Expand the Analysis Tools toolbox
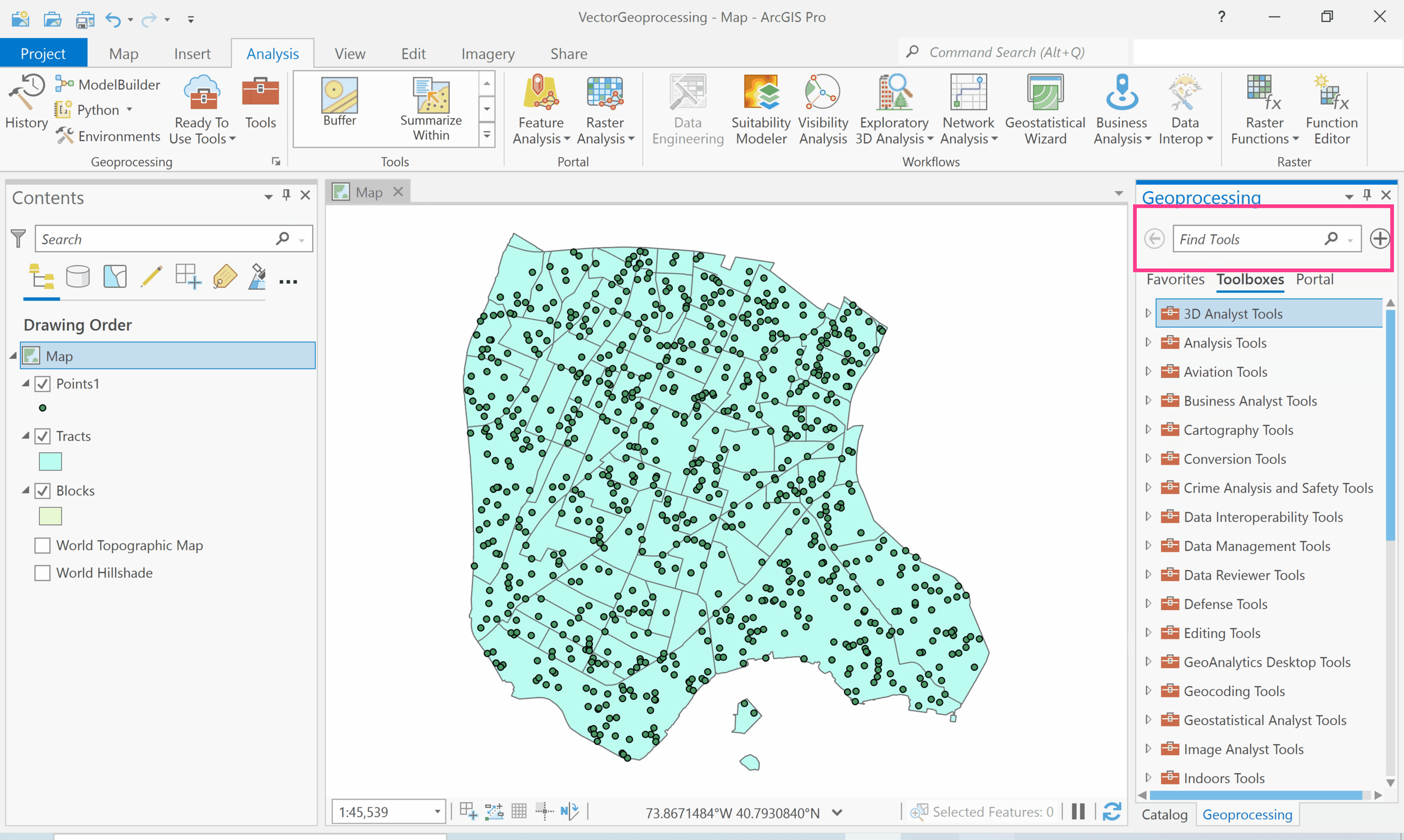The width and height of the screenshot is (1404, 840). click(x=1148, y=343)
